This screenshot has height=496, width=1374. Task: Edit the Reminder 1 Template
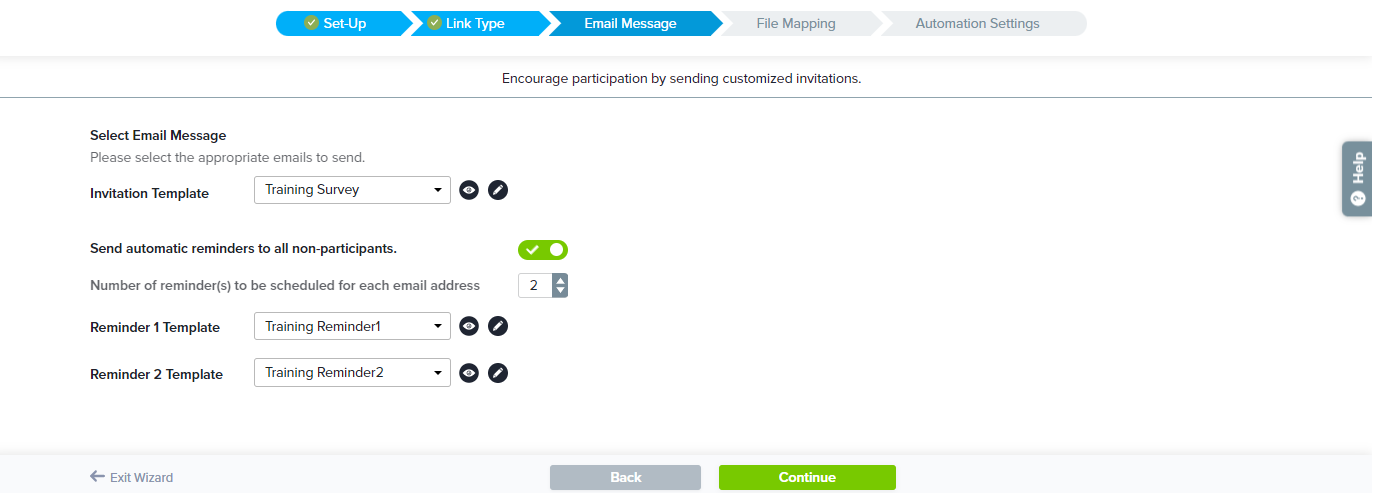coord(498,326)
